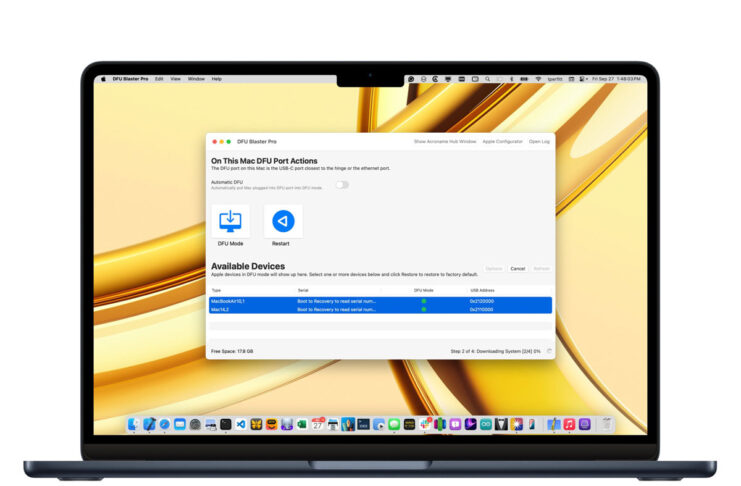Viewport: 741px width, 486px height.
Task: Click the window's green zoom button
Action: (229, 141)
